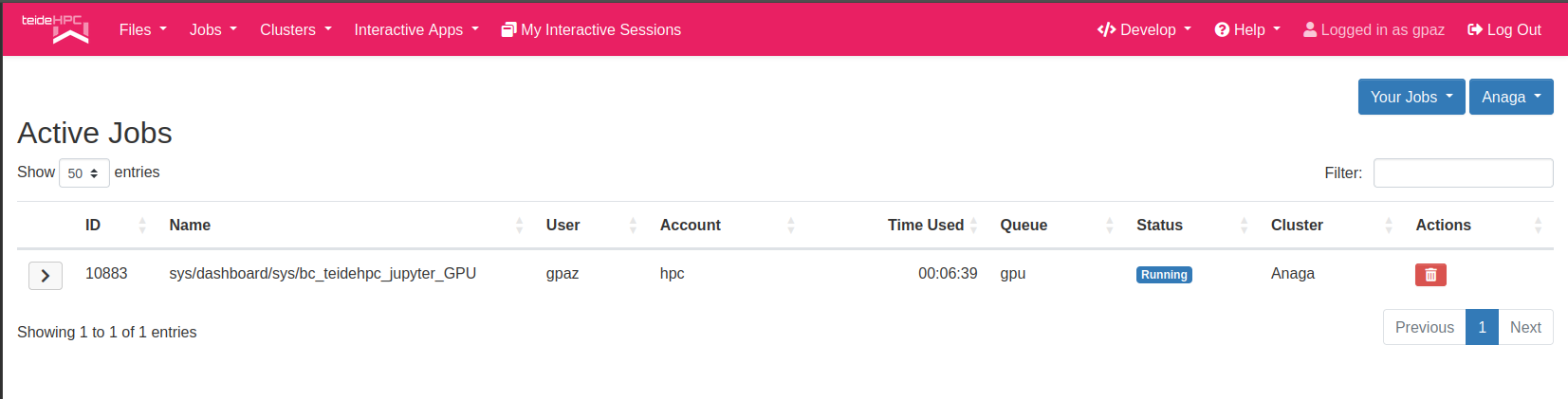Image resolution: width=1568 pixels, height=399 pixels.
Task: Click the Previous pagination button
Action: tap(1424, 327)
